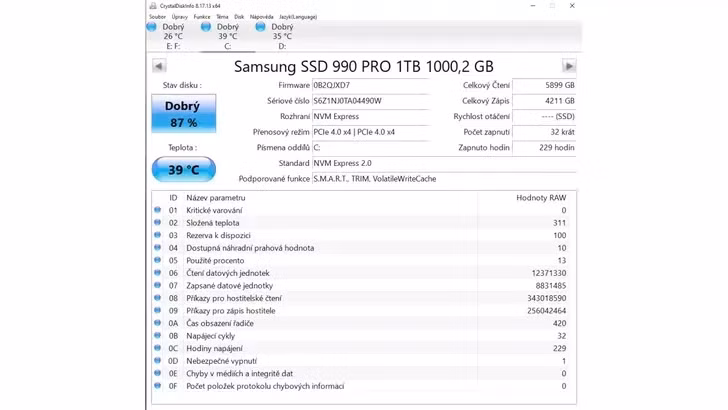The image size is (728, 410).
Task: Click the disk title Samsung SSD 990 PRO 1TB
Action: [x=364, y=66]
